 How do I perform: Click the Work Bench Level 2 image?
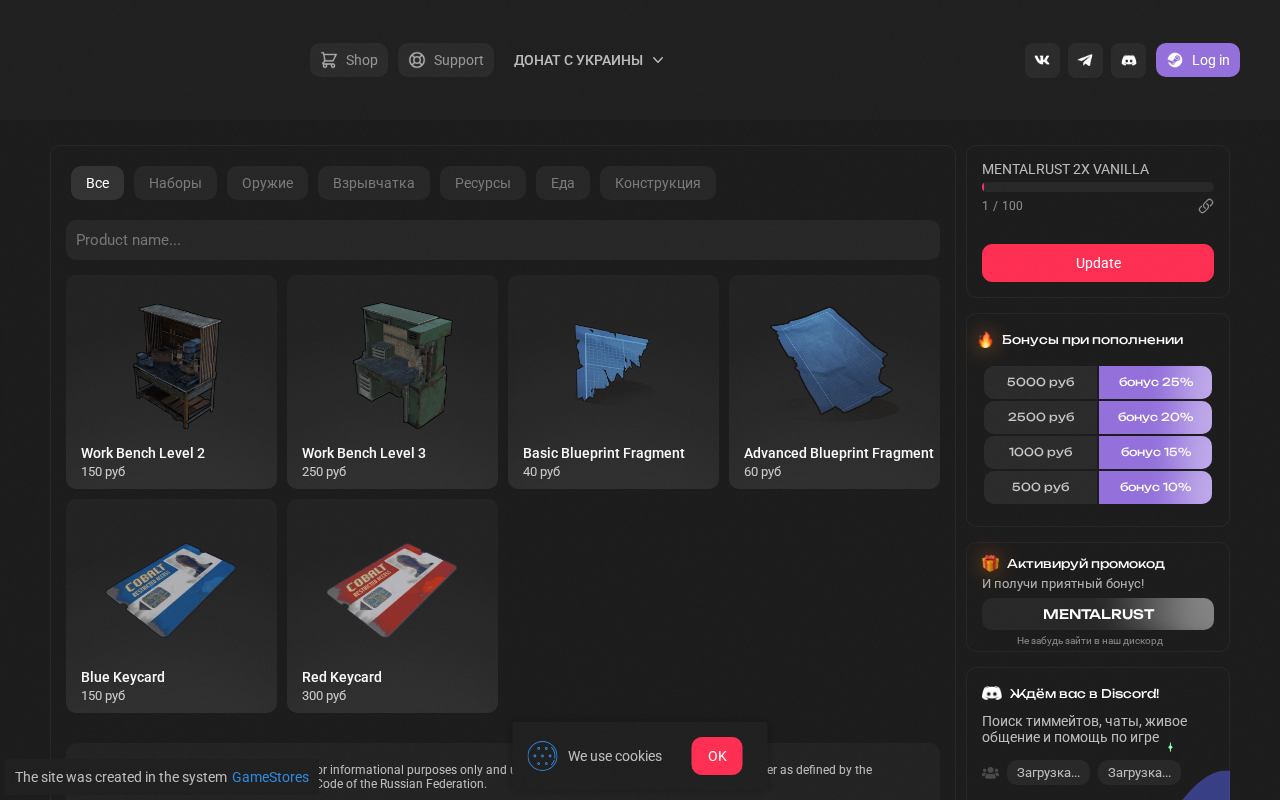click(x=172, y=365)
